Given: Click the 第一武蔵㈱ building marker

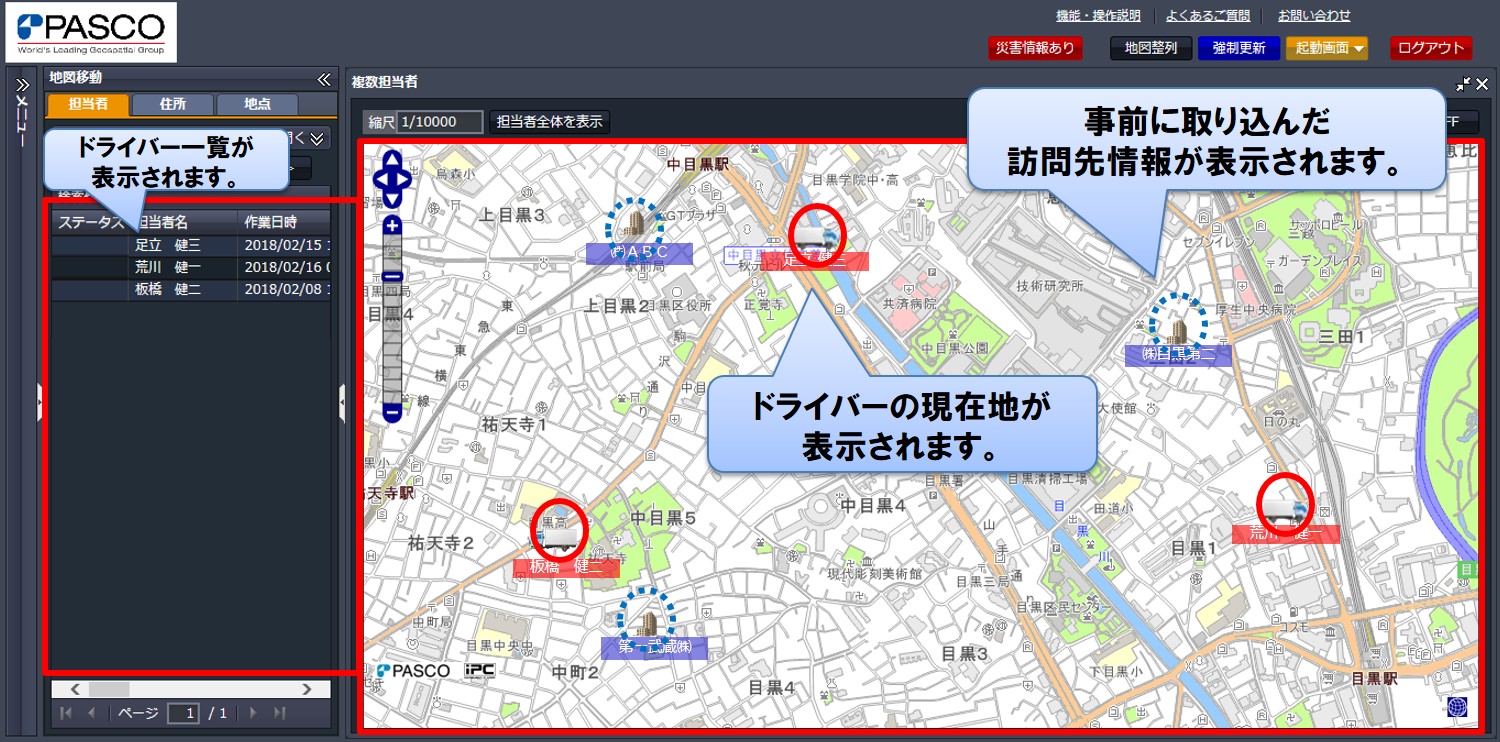Looking at the screenshot, I should coord(647,616).
